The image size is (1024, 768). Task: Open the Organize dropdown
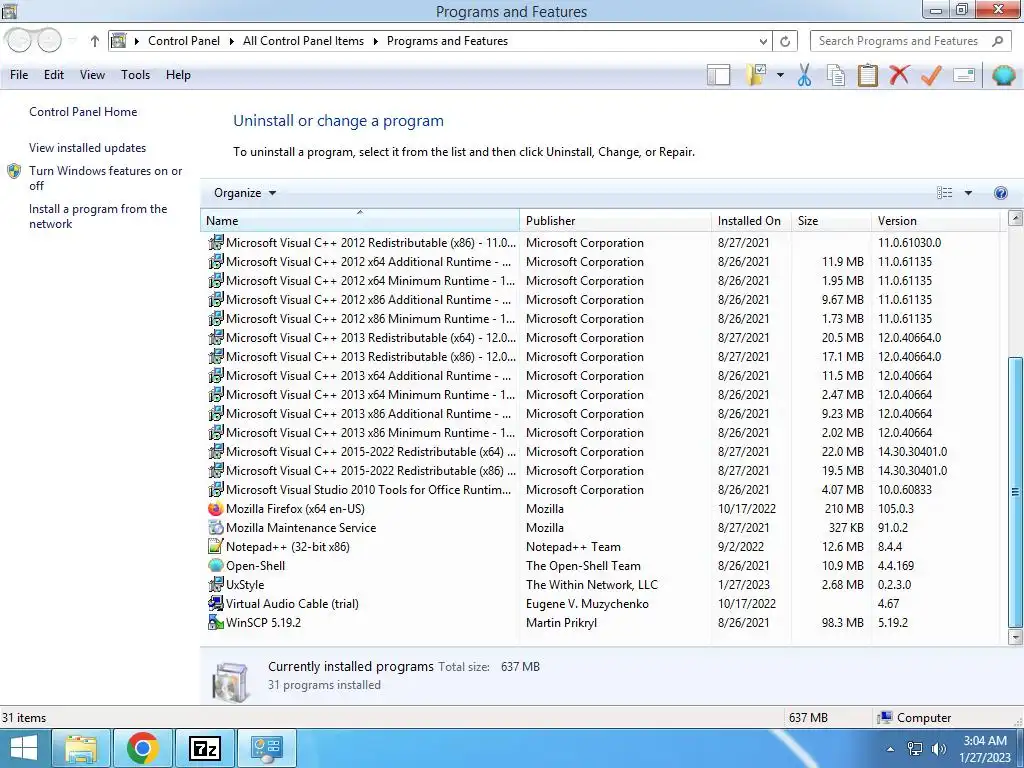(245, 193)
